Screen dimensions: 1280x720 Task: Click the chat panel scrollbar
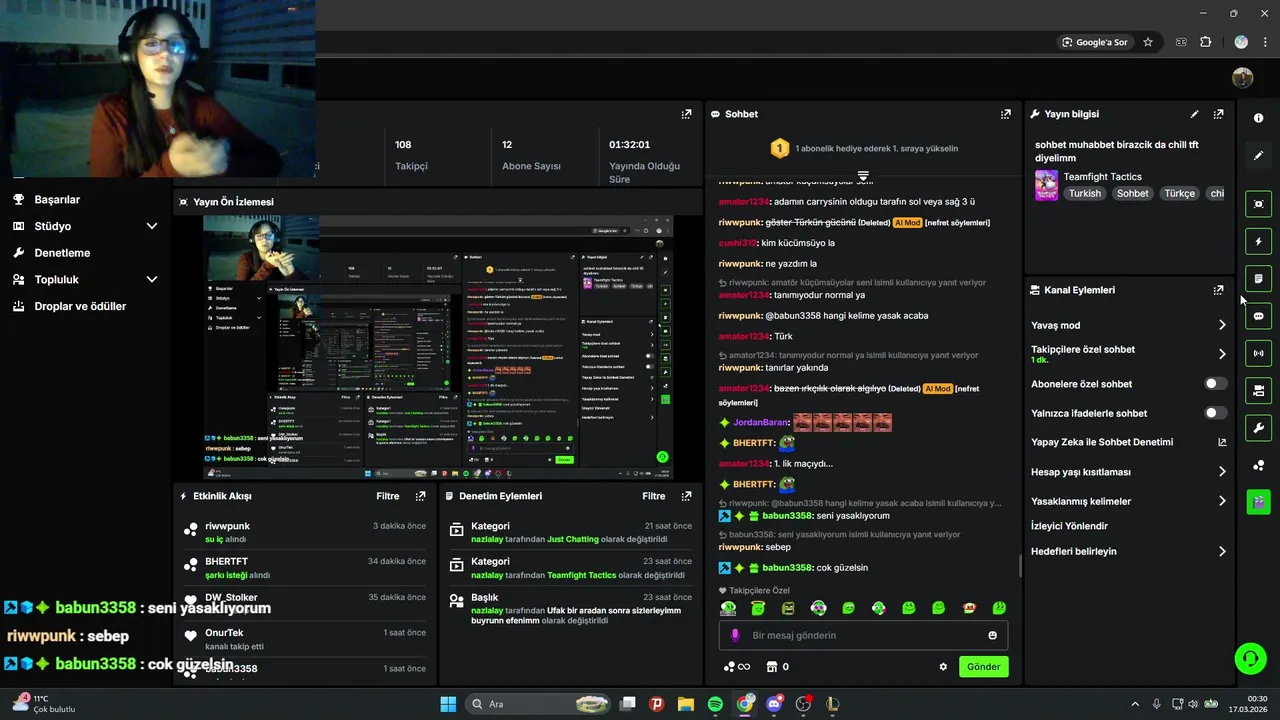pos(1020,566)
